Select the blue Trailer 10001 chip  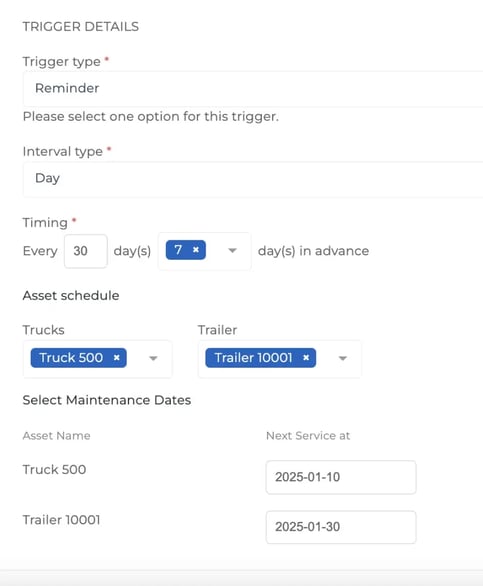261,358
